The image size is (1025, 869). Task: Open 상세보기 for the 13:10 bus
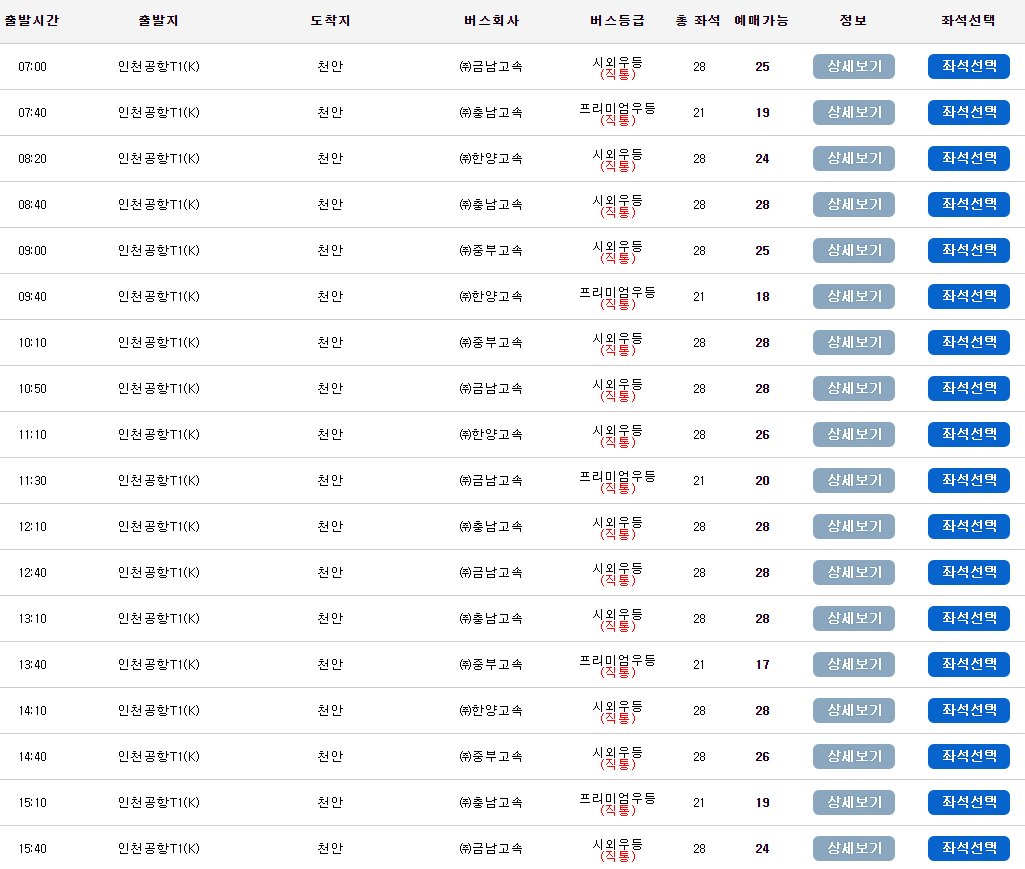854,619
